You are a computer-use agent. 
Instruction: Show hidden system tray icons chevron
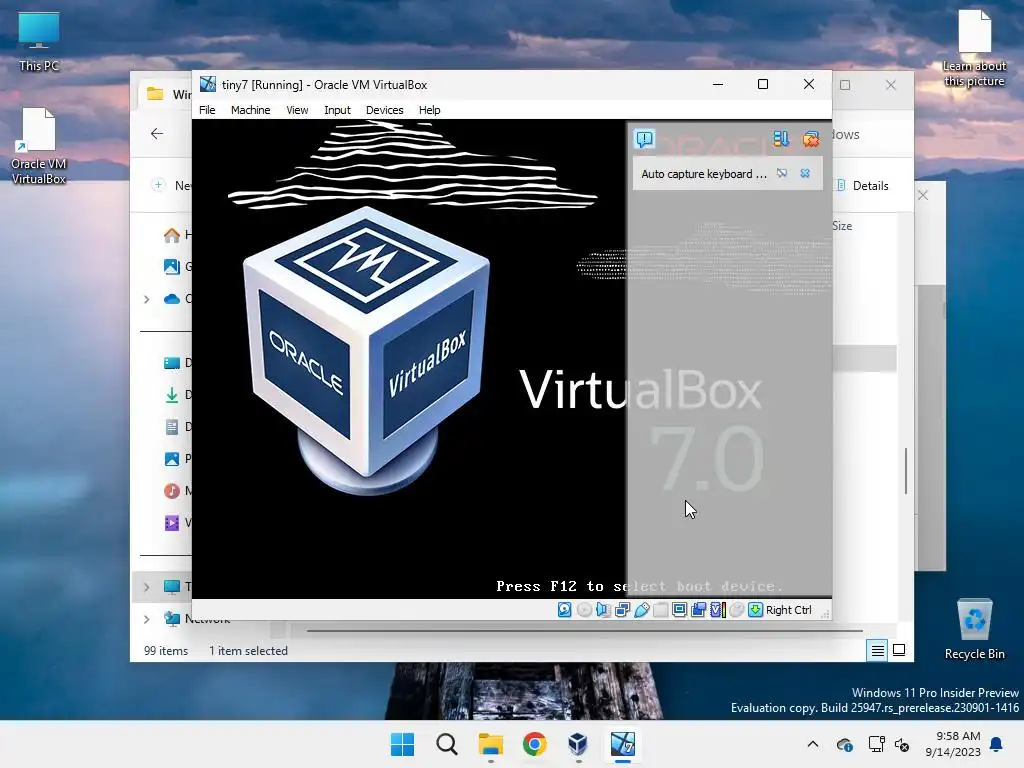pyautogui.click(x=812, y=744)
